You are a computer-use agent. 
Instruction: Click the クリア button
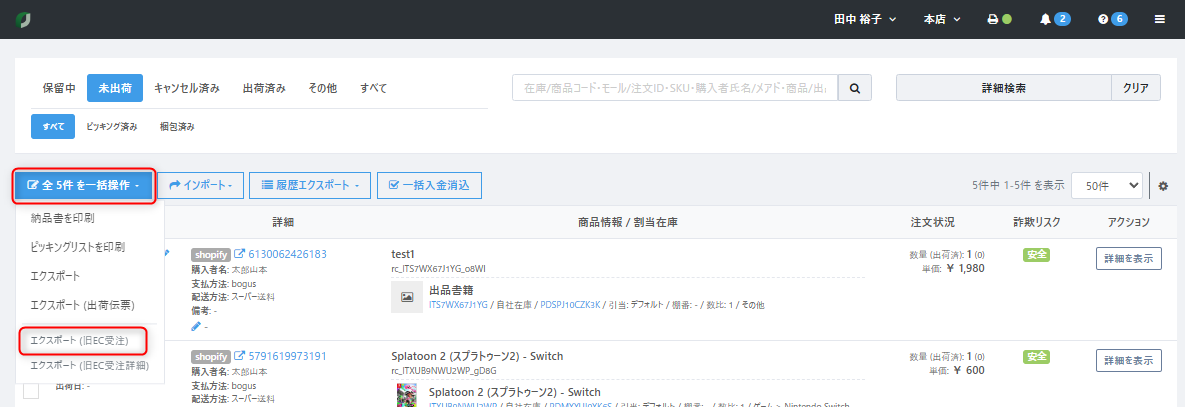[1136, 88]
